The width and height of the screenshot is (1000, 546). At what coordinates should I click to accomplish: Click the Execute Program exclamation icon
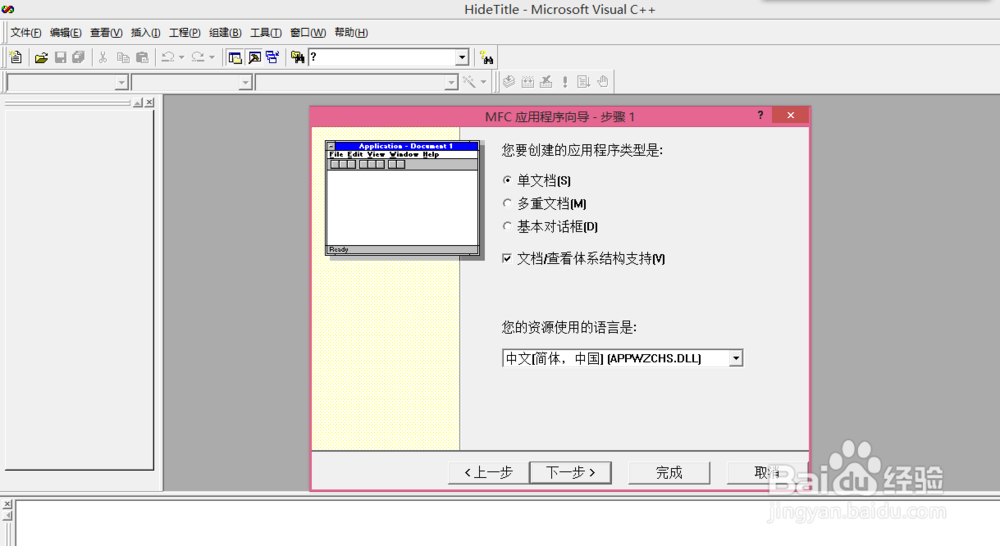coord(565,82)
